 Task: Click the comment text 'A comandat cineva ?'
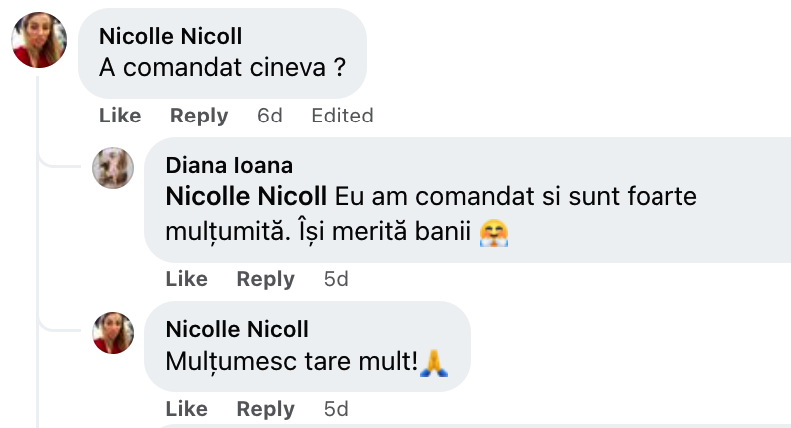(x=221, y=69)
